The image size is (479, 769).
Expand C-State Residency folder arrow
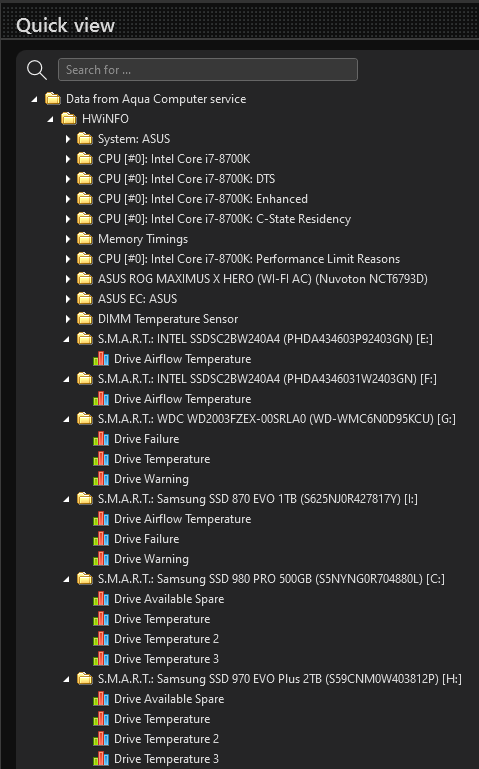(x=68, y=219)
